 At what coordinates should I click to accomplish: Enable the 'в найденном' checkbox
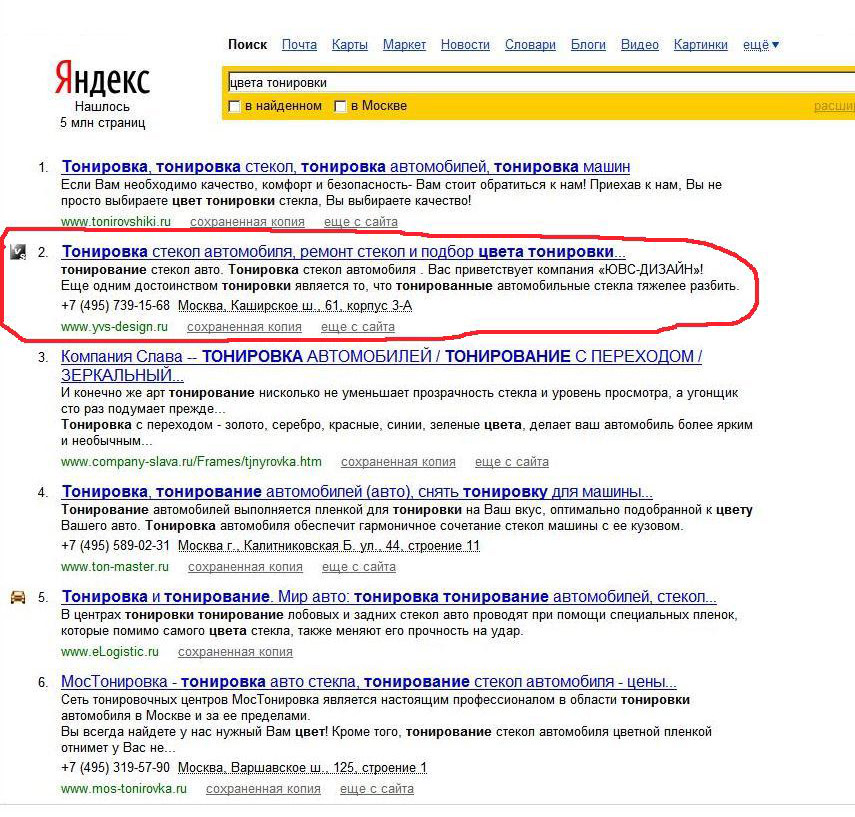coord(234,106)
